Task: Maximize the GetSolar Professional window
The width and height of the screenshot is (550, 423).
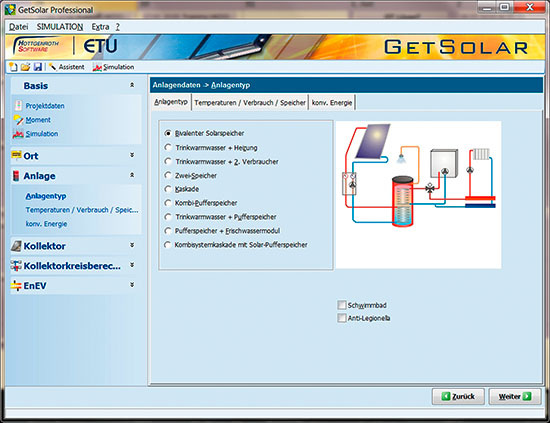Action: pyautogui.click(x=504, y=7)
